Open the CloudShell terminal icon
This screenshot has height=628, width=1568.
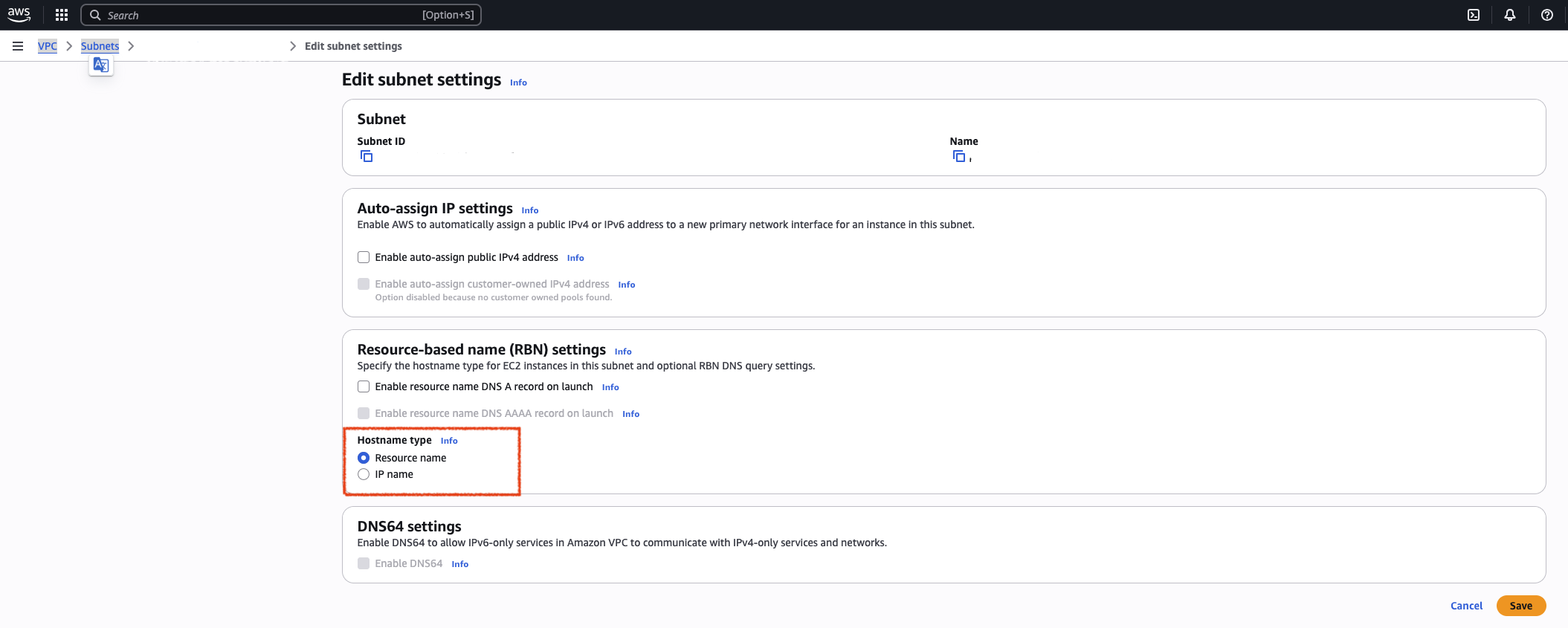(1473, 15)
